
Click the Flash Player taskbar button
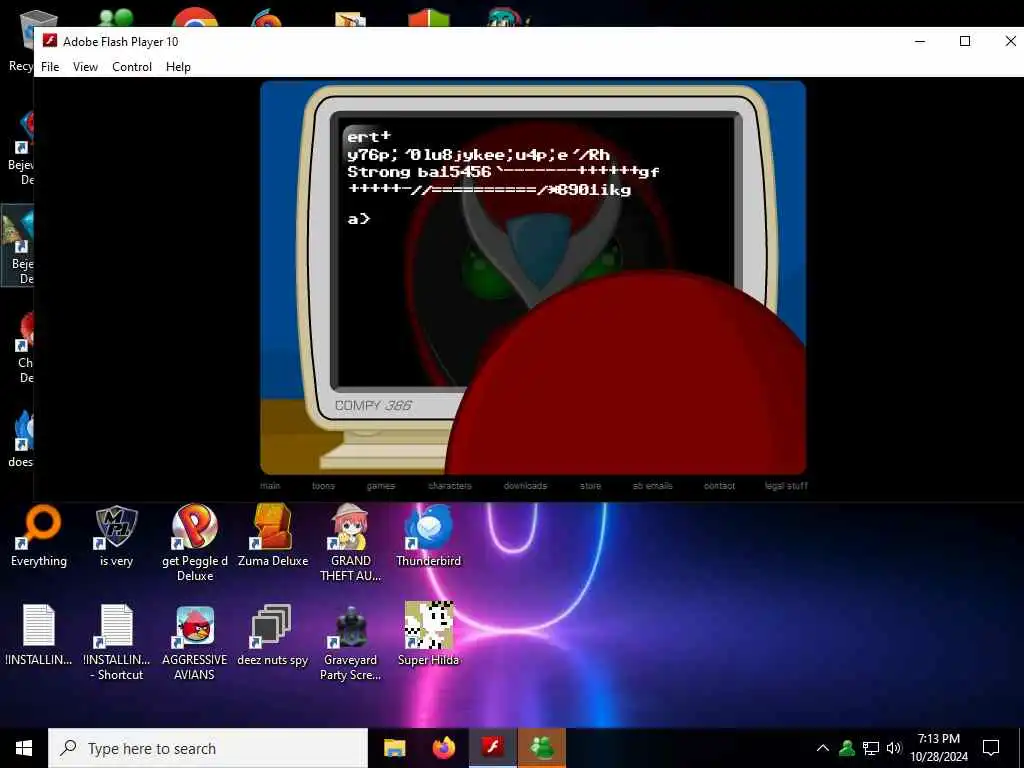pos(493,748)
